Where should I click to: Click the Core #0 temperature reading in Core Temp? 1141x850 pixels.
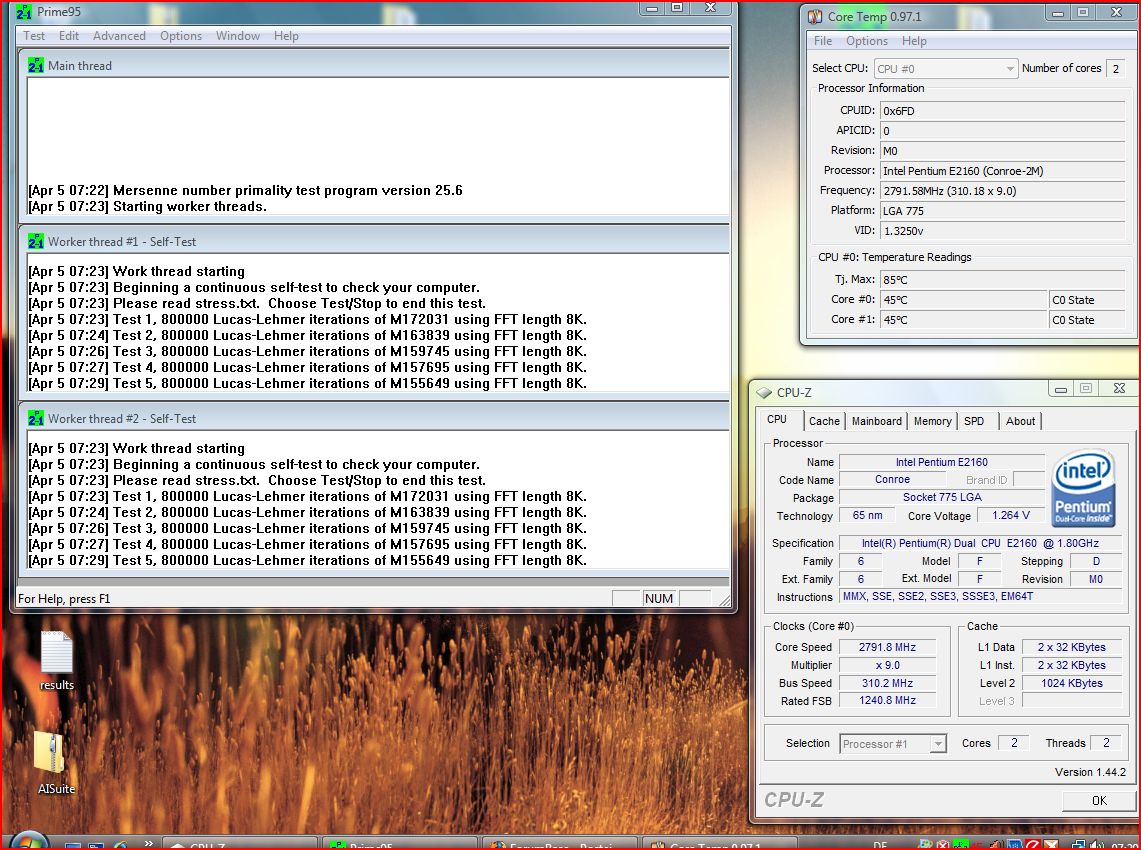tap(963, 300)
